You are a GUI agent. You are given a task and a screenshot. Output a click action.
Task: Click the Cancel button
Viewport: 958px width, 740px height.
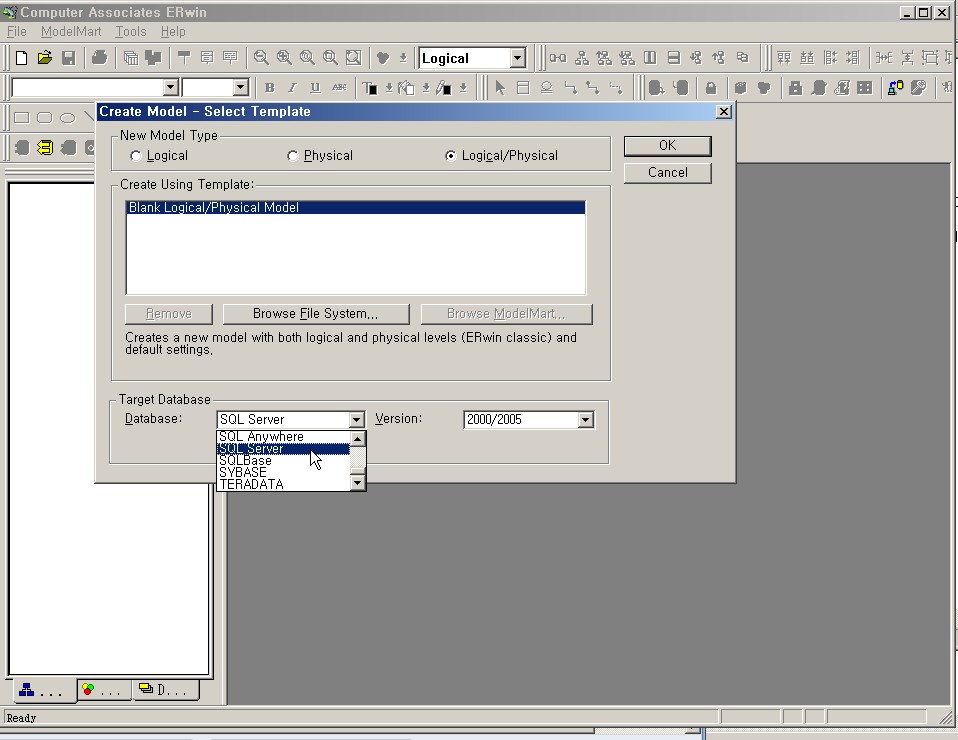tap(667, 173)
